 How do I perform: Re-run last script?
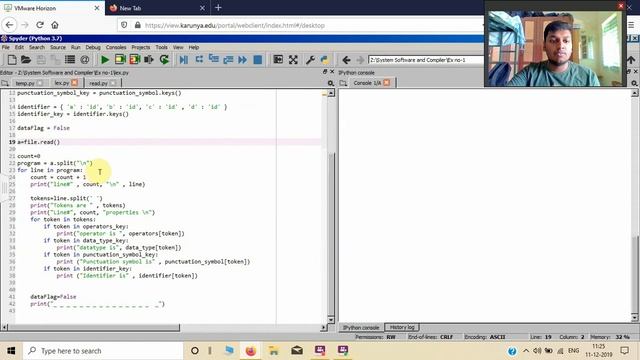pyautogui.click(x=164, y=60)
